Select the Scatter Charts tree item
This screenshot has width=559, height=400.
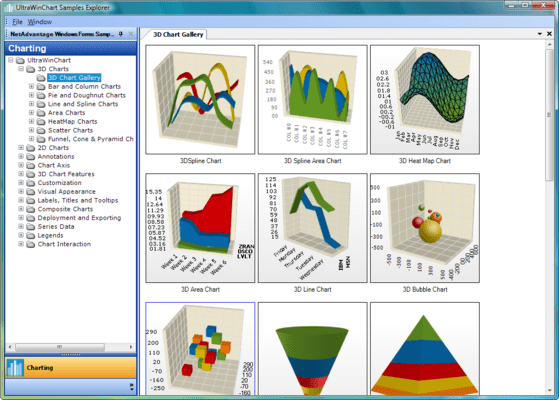pos(71,130)
